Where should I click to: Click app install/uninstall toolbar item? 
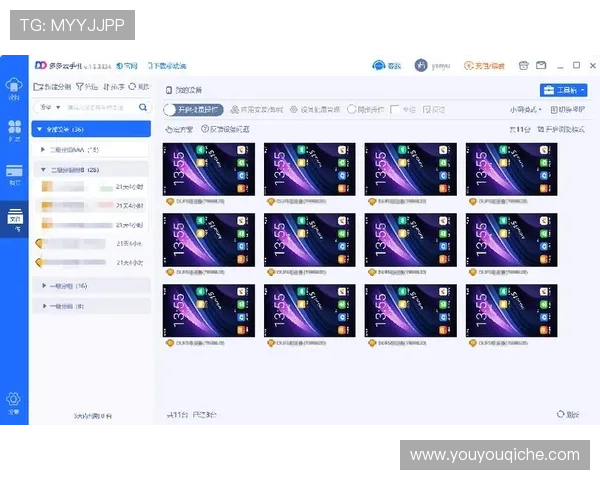click(256, 110)
